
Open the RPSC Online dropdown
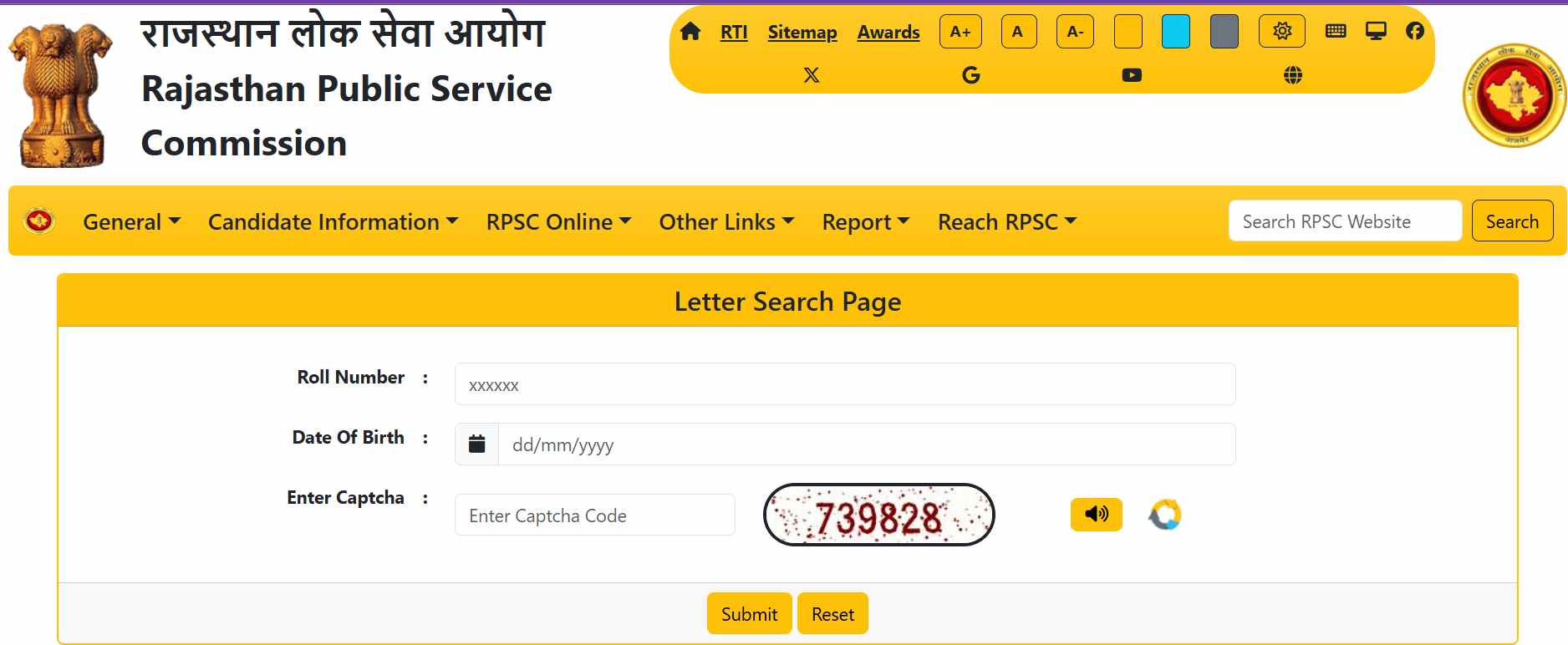[x=558, y=221]
